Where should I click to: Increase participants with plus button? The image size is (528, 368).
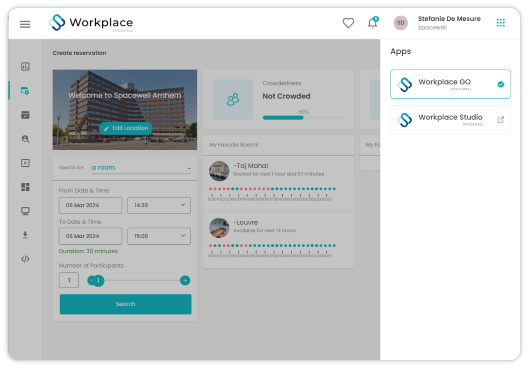click(x=185, y=280)
